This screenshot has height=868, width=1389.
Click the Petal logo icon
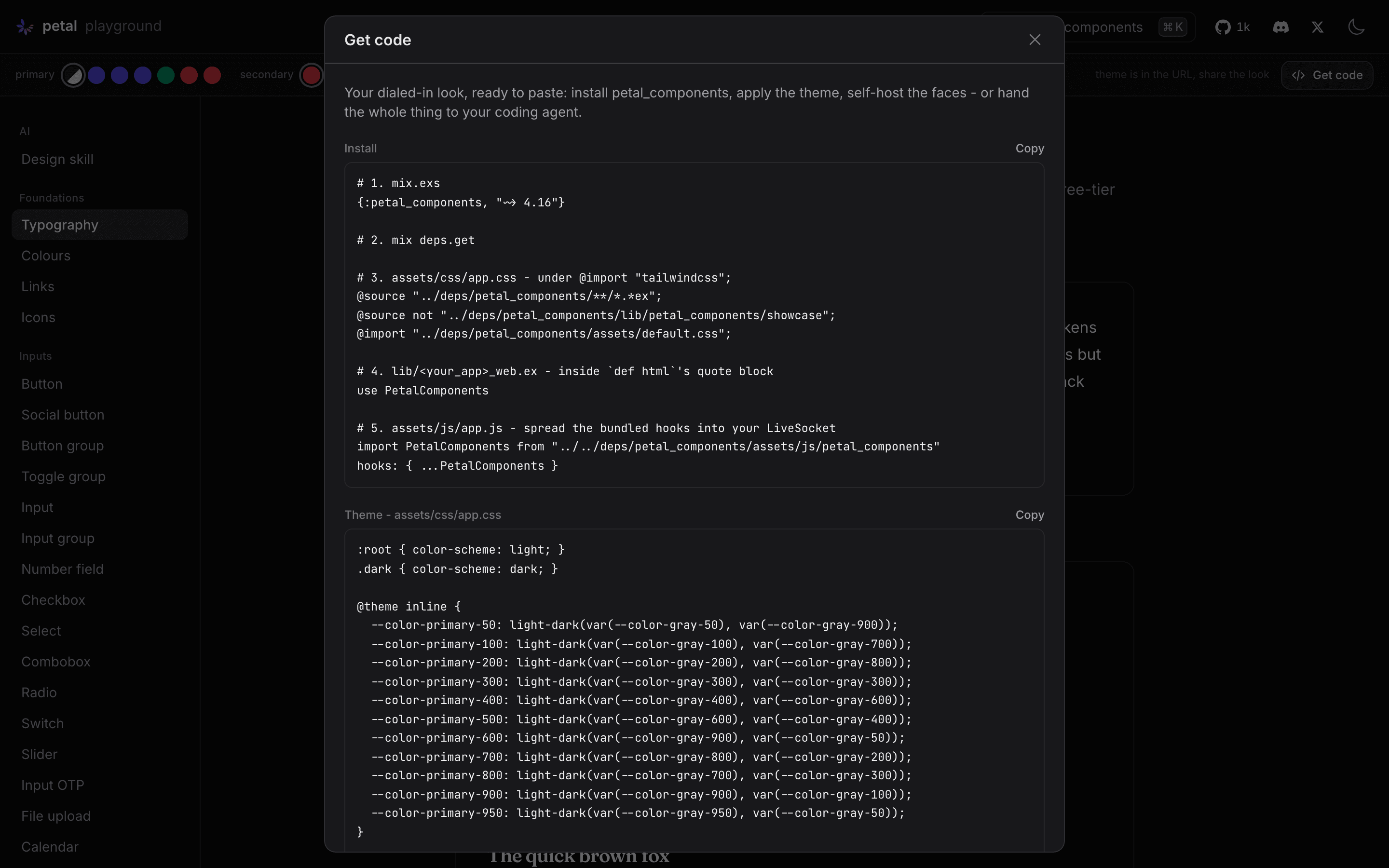coord(25,27)
